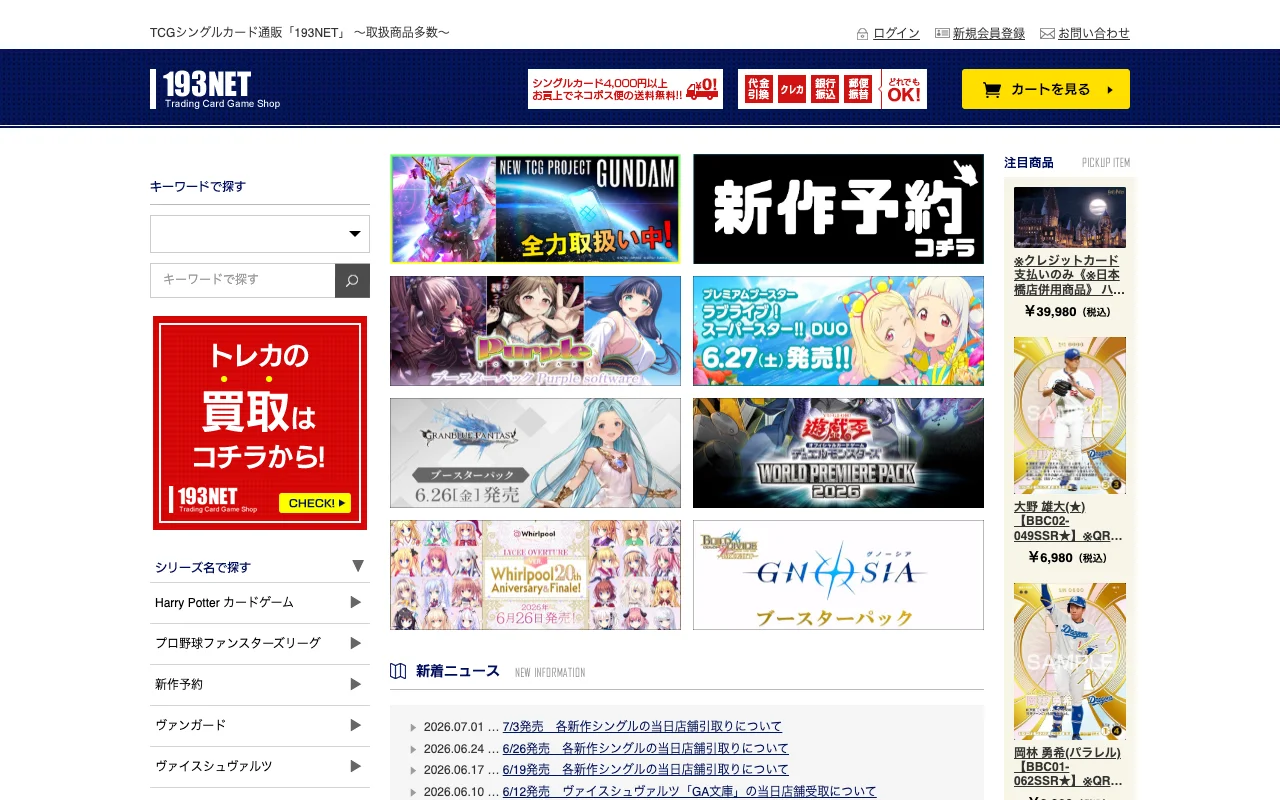Open news 6/26発売 各新作シングルの当日店舗引取りについて
The height and width of the screenshot is (800, 1280).
click(x=645, y=749)
